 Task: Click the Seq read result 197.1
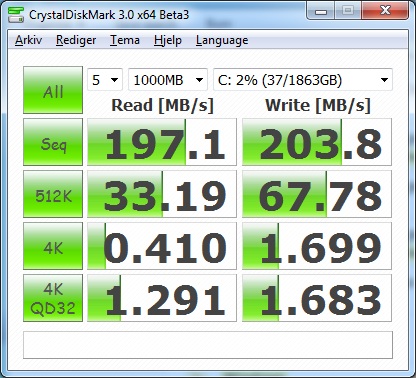pyautogui.click(x=162, y=142)
